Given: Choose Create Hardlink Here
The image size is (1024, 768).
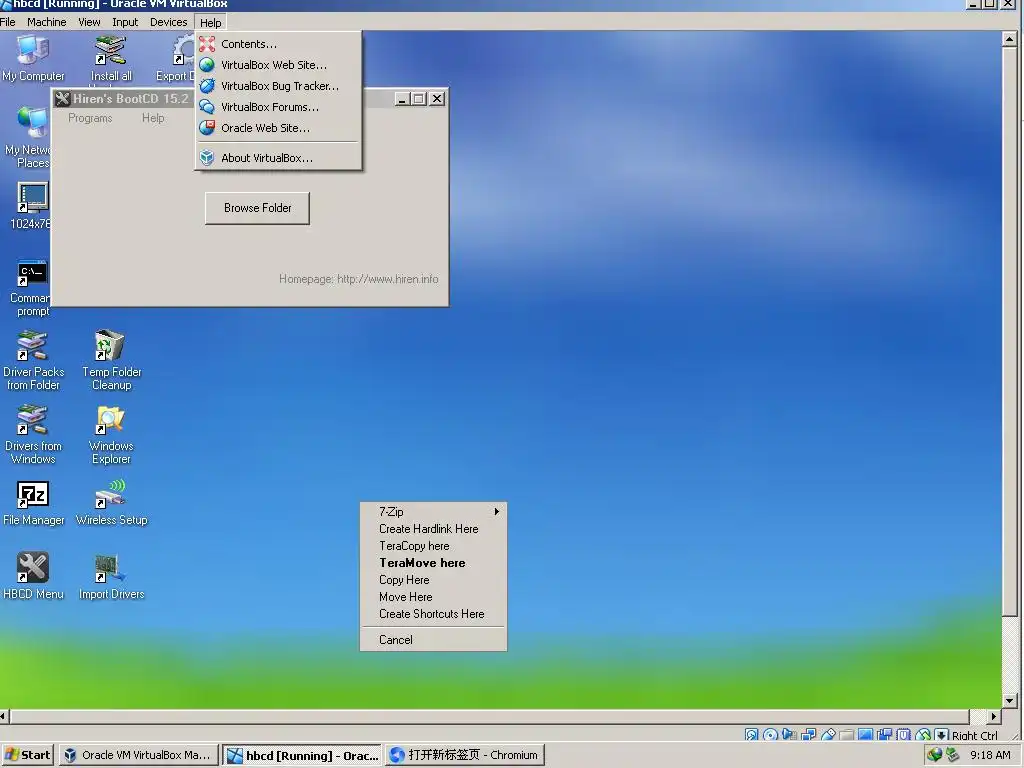Looking at the screenshot, I should coord(433,528).
